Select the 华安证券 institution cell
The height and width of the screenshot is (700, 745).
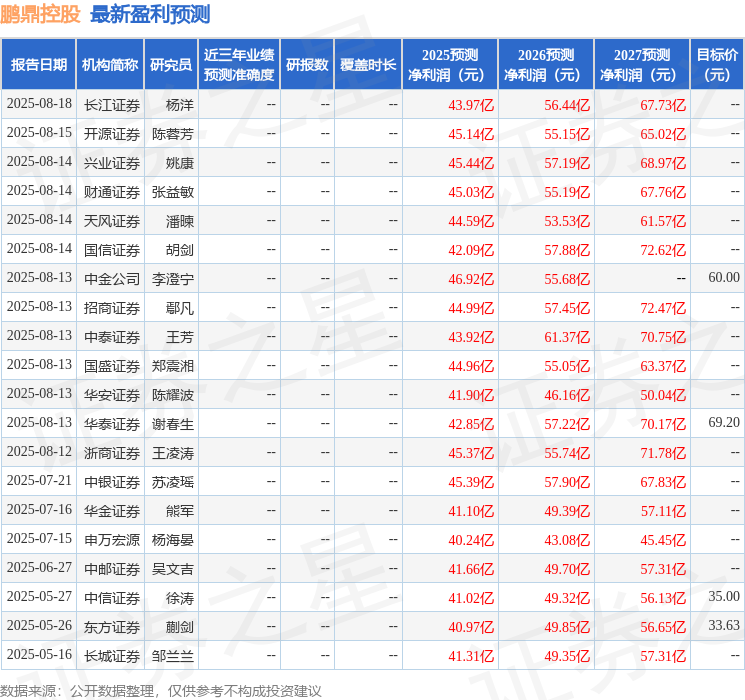coord(112,395)
